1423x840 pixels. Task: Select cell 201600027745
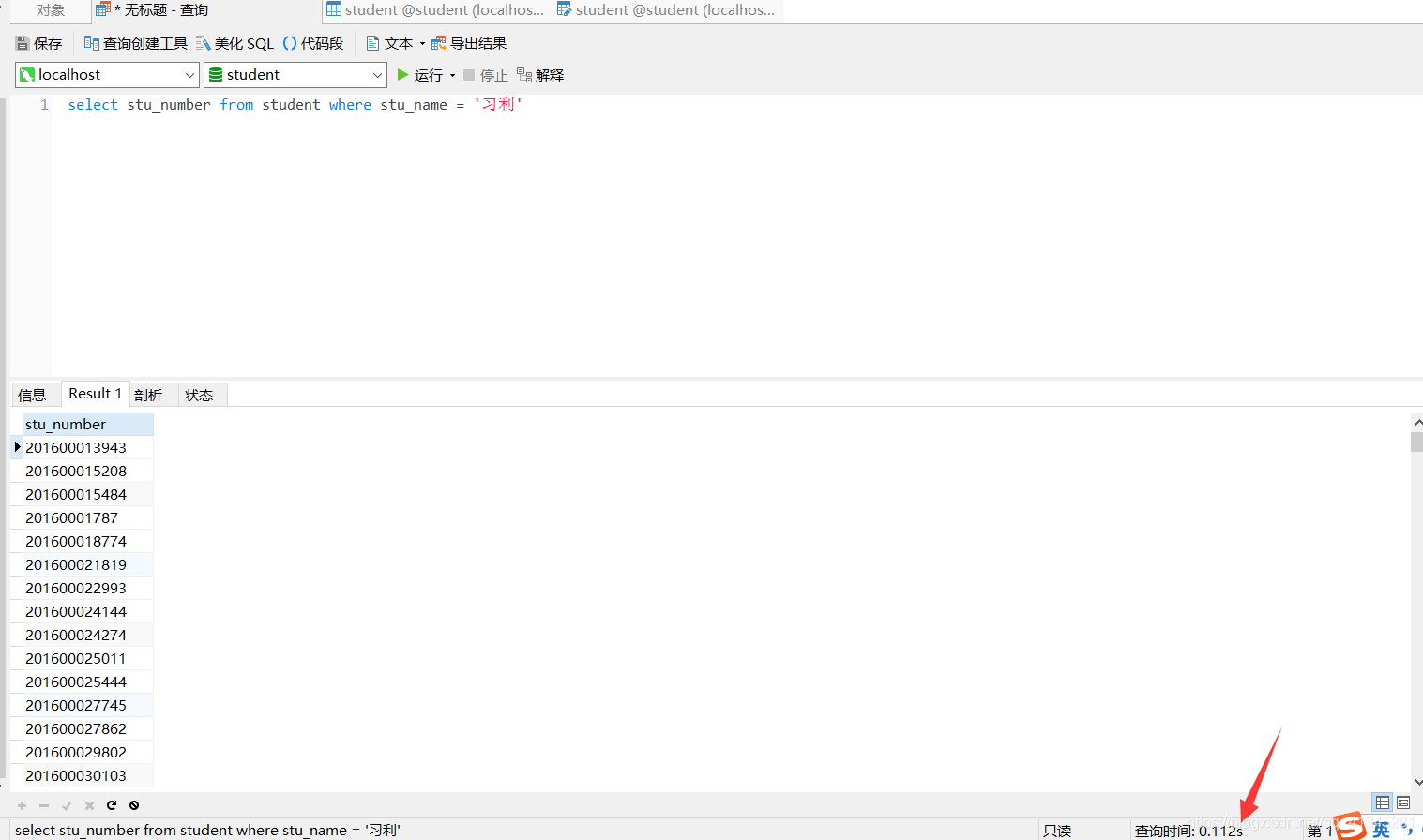(x=87, y=705)
